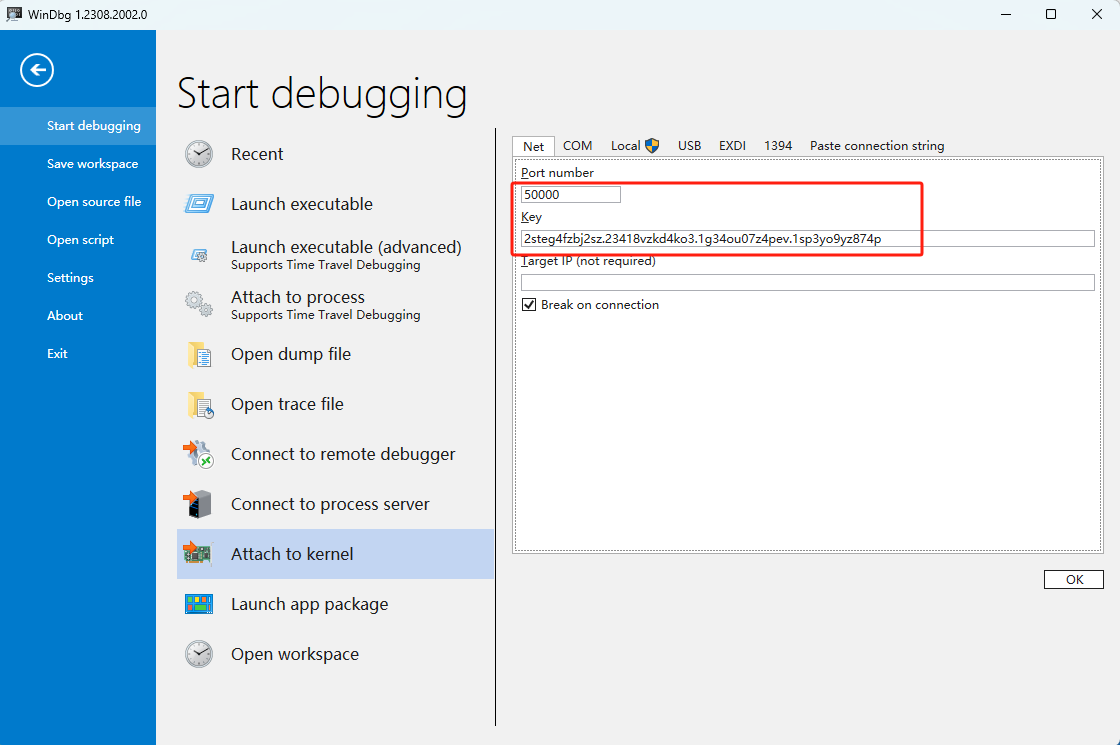This screenshot has width=1120, height=745.
Task: Focus the Target IP text box
Action: tap(807, 283)
